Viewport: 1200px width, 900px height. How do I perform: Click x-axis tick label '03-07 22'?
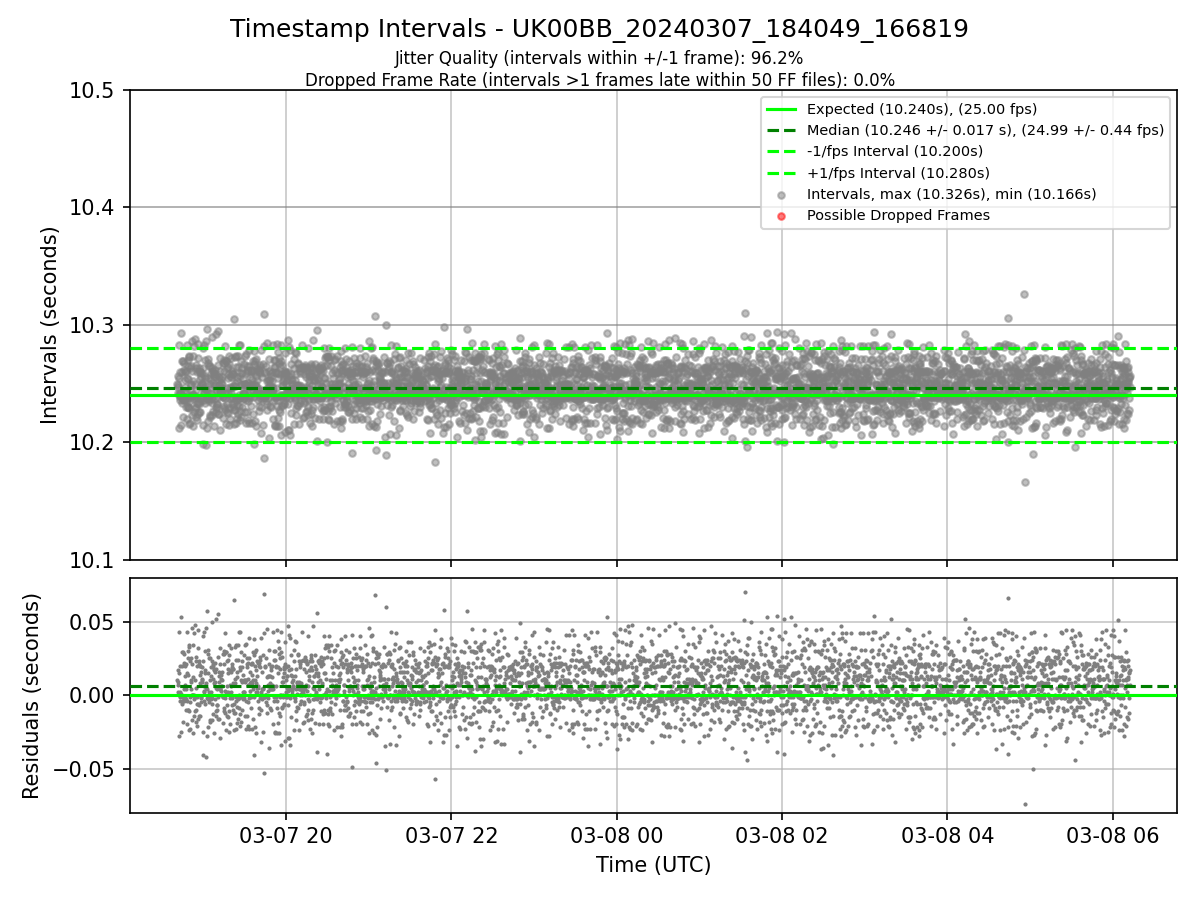coord(451,835)
